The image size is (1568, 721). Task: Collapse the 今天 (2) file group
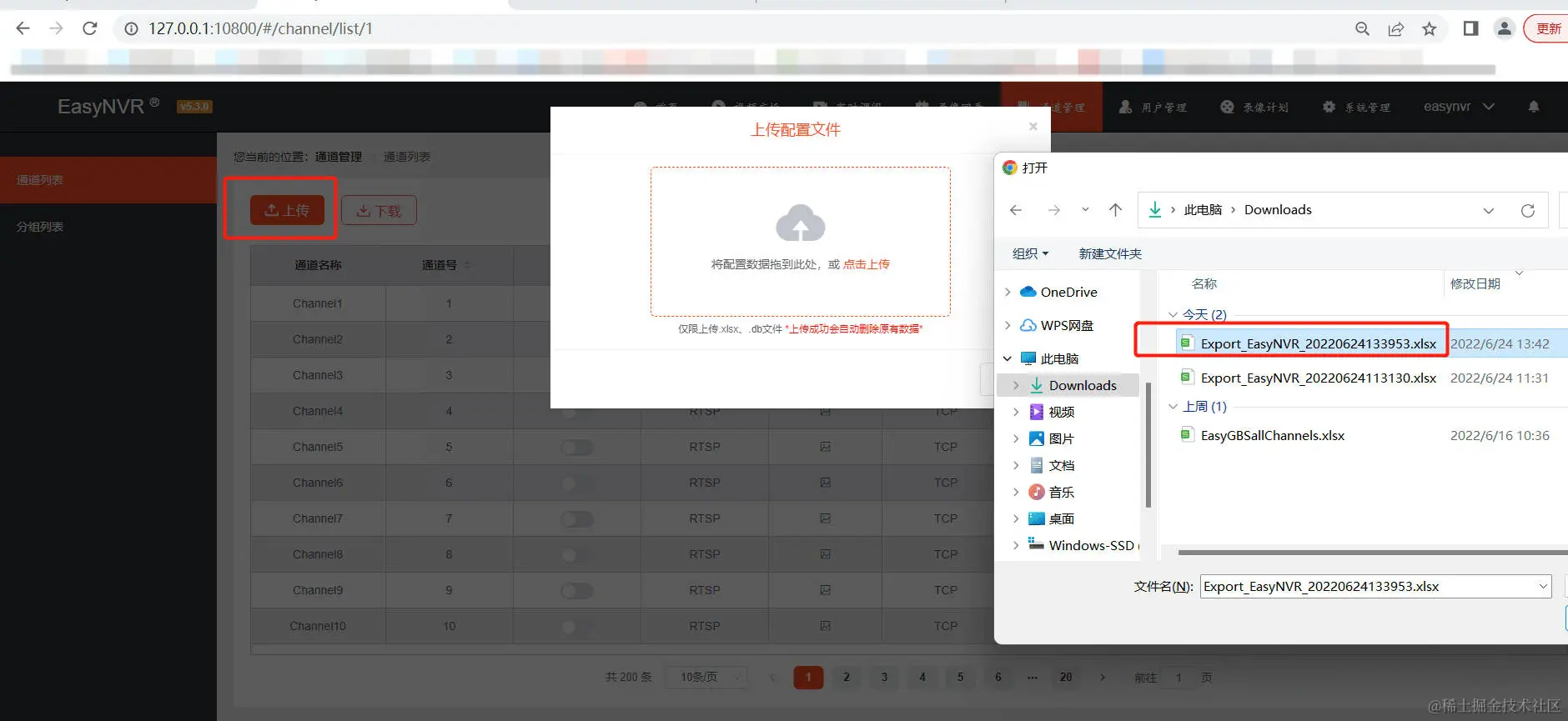[x=1173, y=314]
